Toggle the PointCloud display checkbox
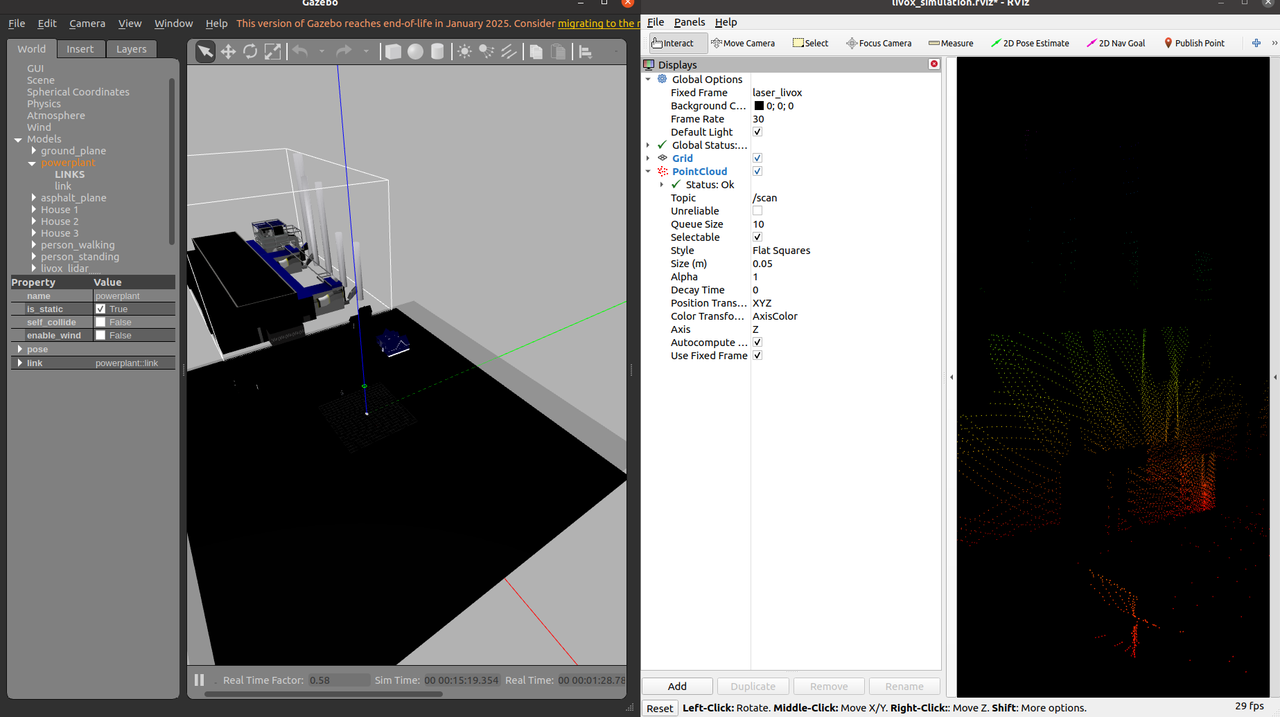 [757, 171]
